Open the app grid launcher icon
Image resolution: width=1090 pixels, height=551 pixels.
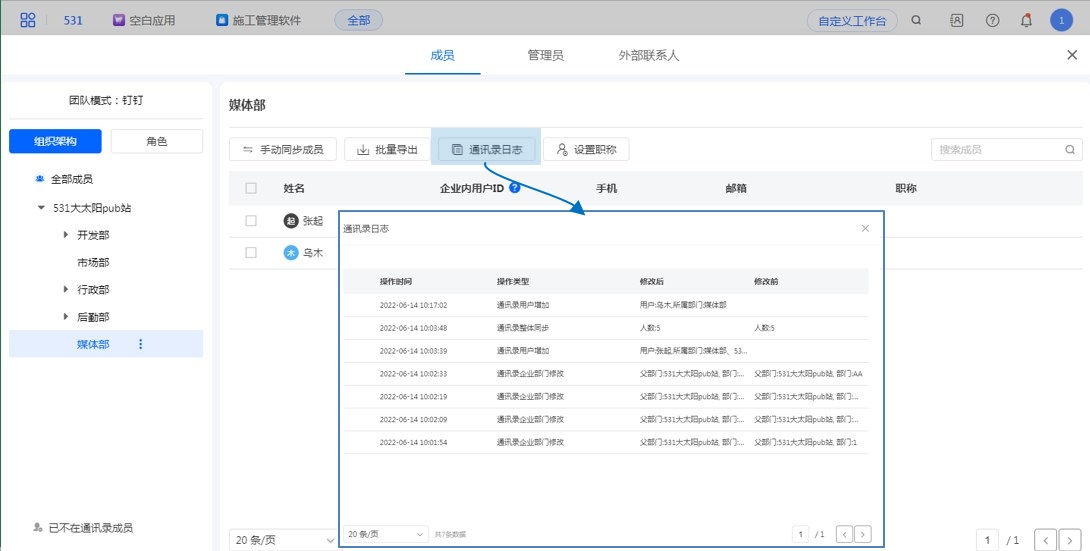pos(28,19)
